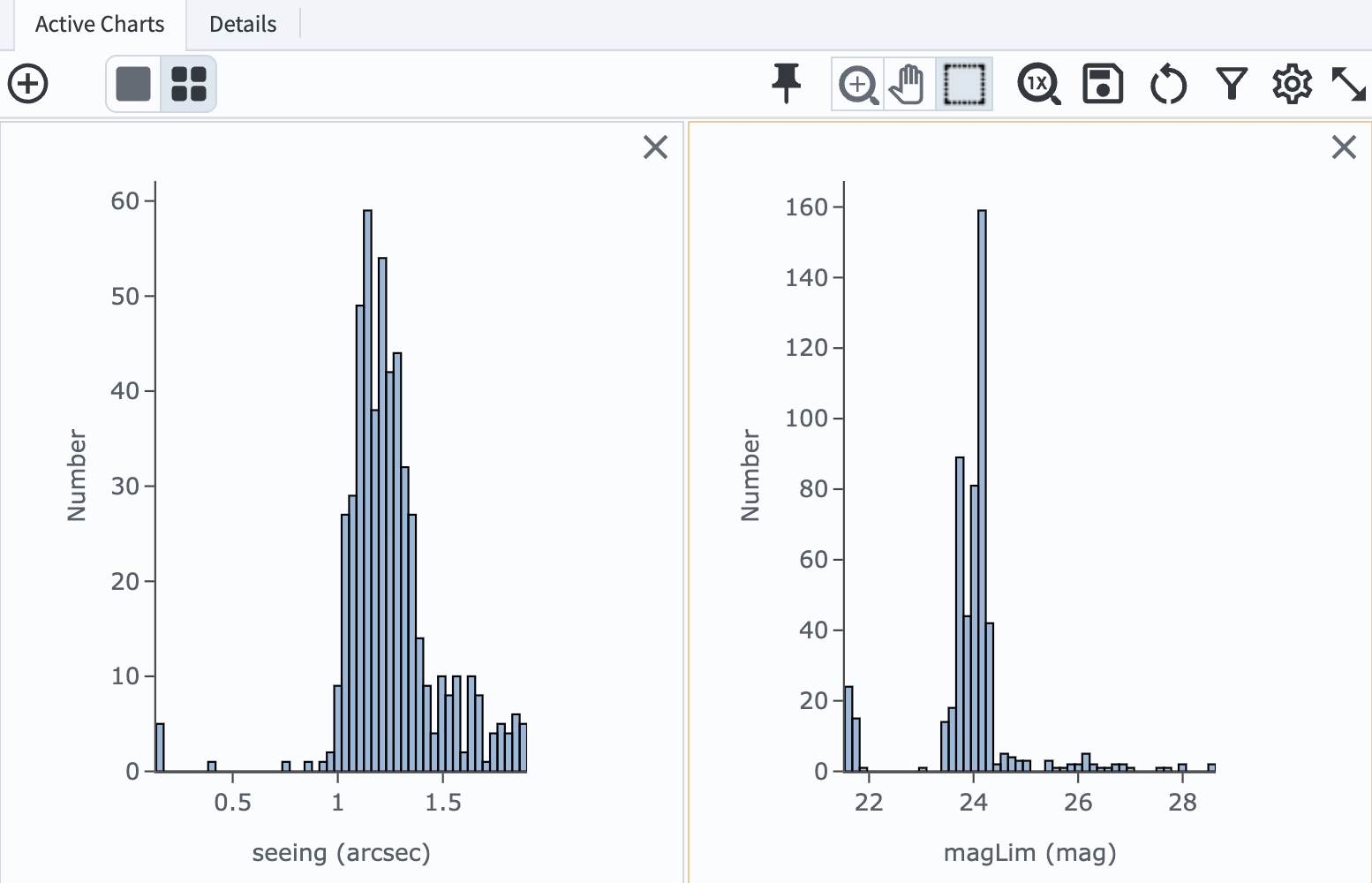Close the seeing histogram chart
1372x883 pixels.
pyautogui.click(x=655, y=147)
